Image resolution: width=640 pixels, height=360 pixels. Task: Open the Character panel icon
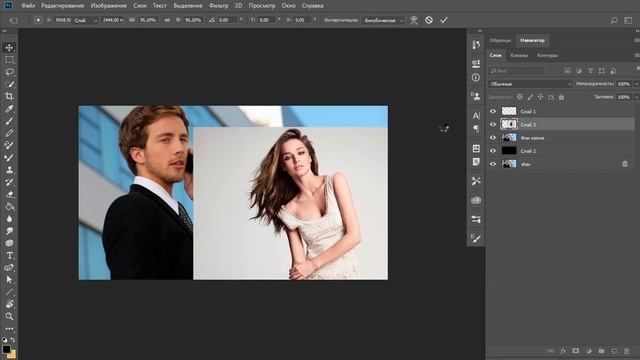coord(476,116)
